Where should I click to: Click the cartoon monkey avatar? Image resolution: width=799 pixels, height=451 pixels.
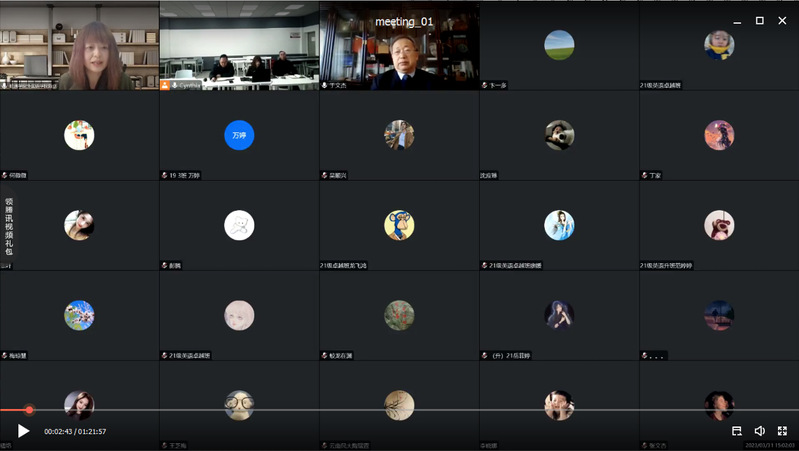[399, 225]
